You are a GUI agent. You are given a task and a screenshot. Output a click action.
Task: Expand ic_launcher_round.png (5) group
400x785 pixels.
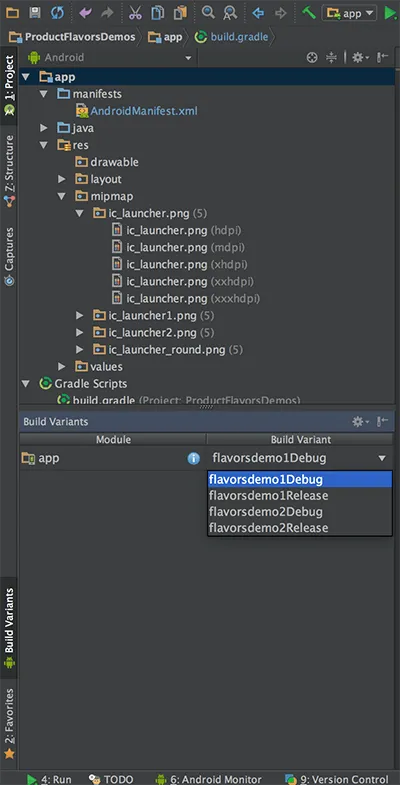click(80, 349)
